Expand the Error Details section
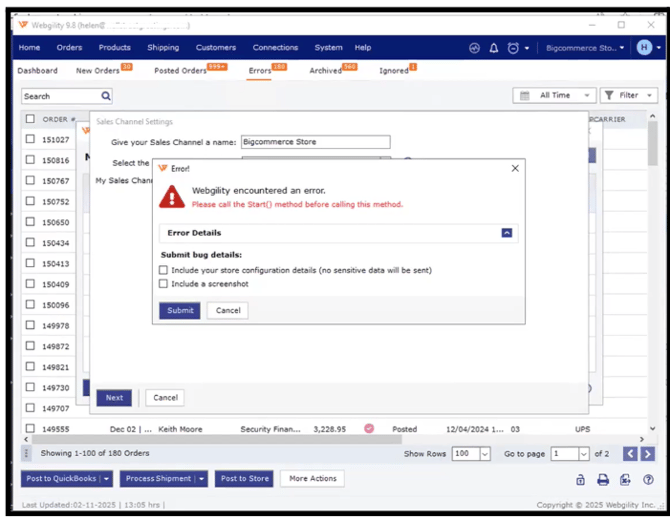Viewport: 670px width, 520px height. point(507,233)
